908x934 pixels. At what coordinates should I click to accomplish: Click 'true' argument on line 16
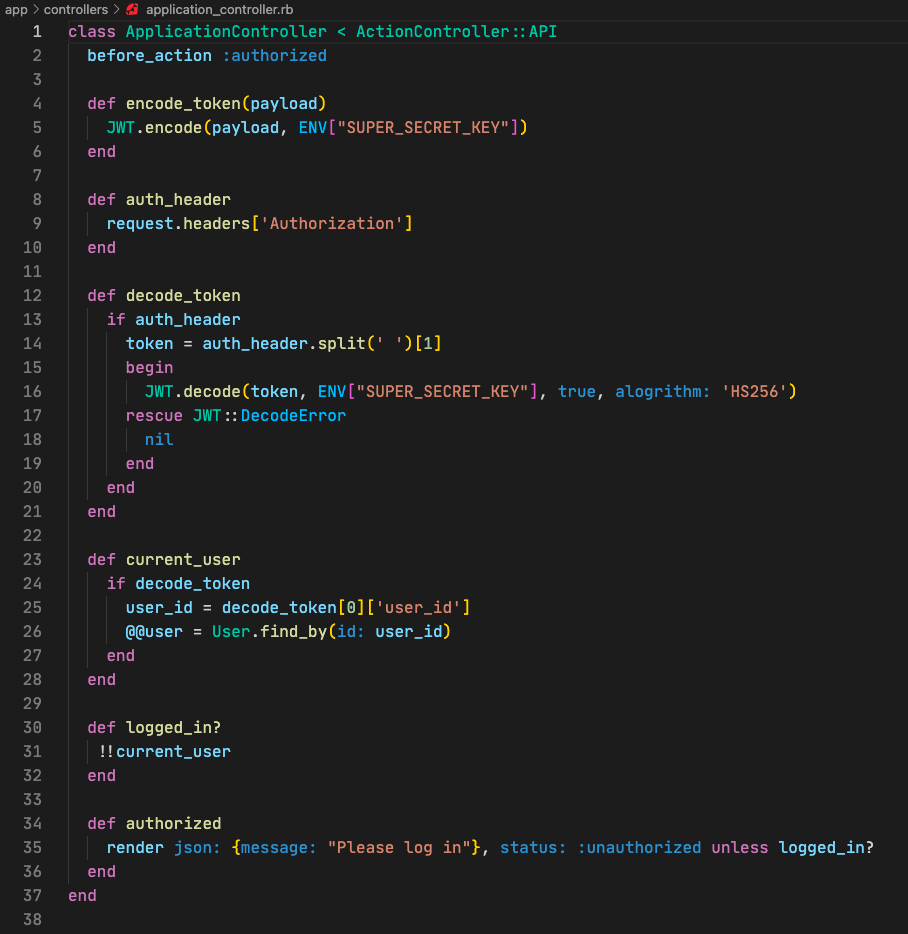click(577, 391)
